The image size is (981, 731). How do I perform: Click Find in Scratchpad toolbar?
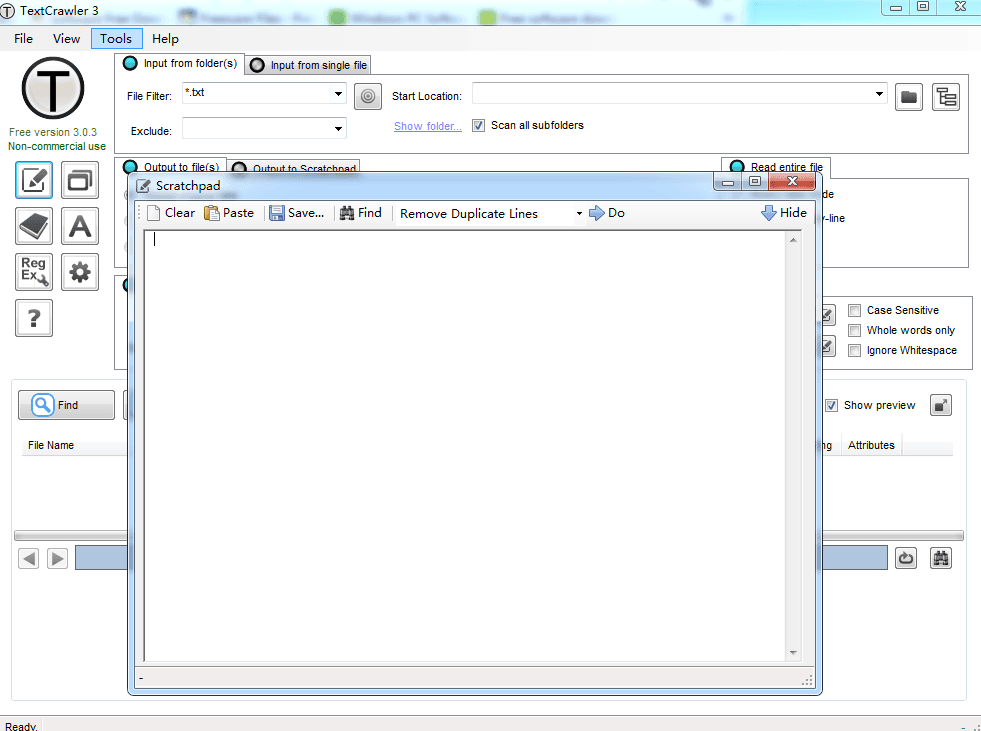point(360,213)
